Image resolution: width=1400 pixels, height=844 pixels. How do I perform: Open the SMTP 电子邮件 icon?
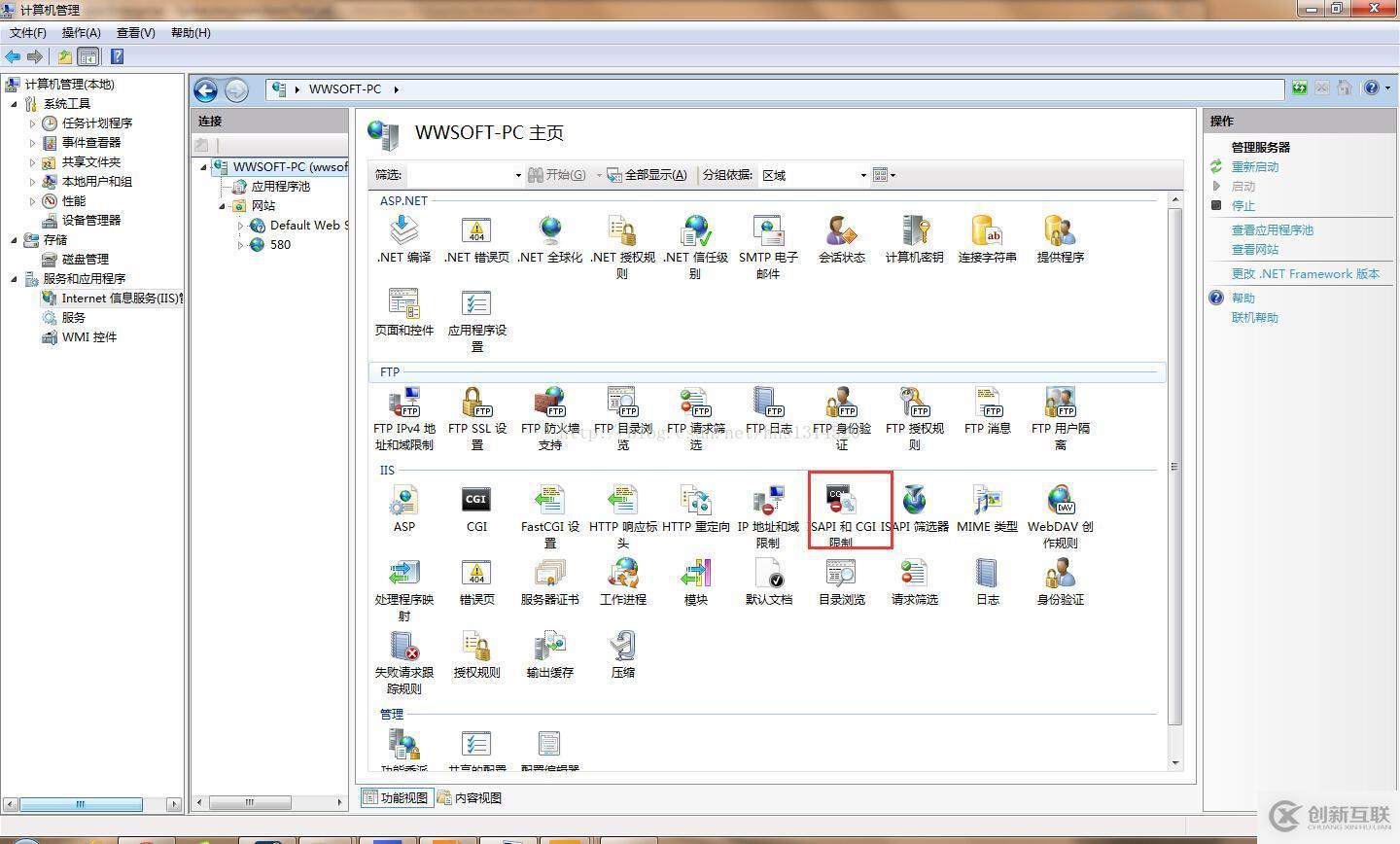[768, 246]
